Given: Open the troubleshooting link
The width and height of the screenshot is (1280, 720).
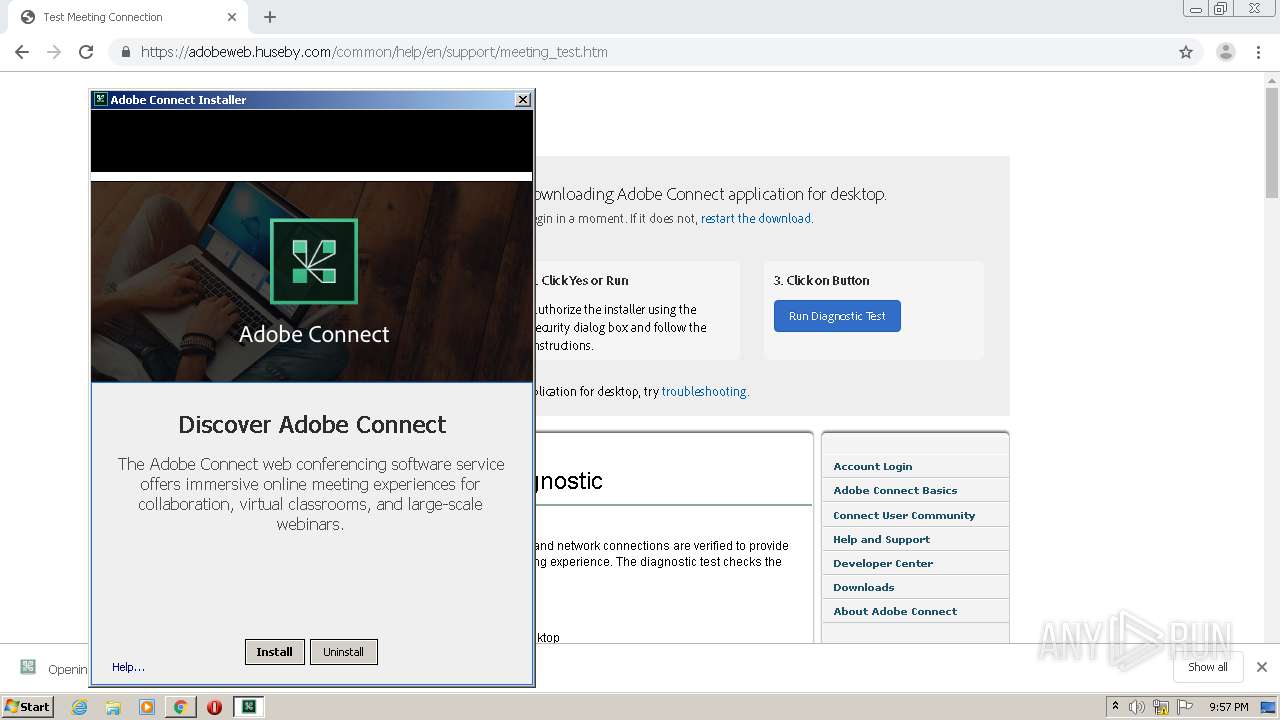Looking at the screenshot, I should click(x=704, y=391).
